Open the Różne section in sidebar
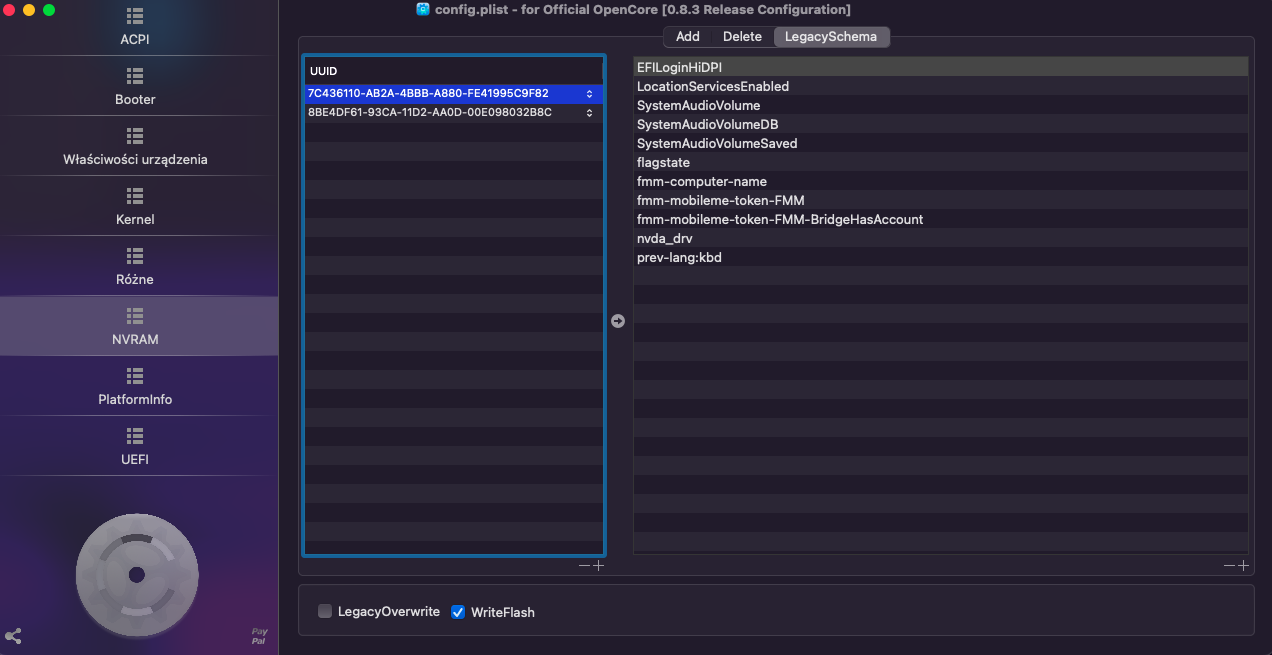 (x=135, y=267)
